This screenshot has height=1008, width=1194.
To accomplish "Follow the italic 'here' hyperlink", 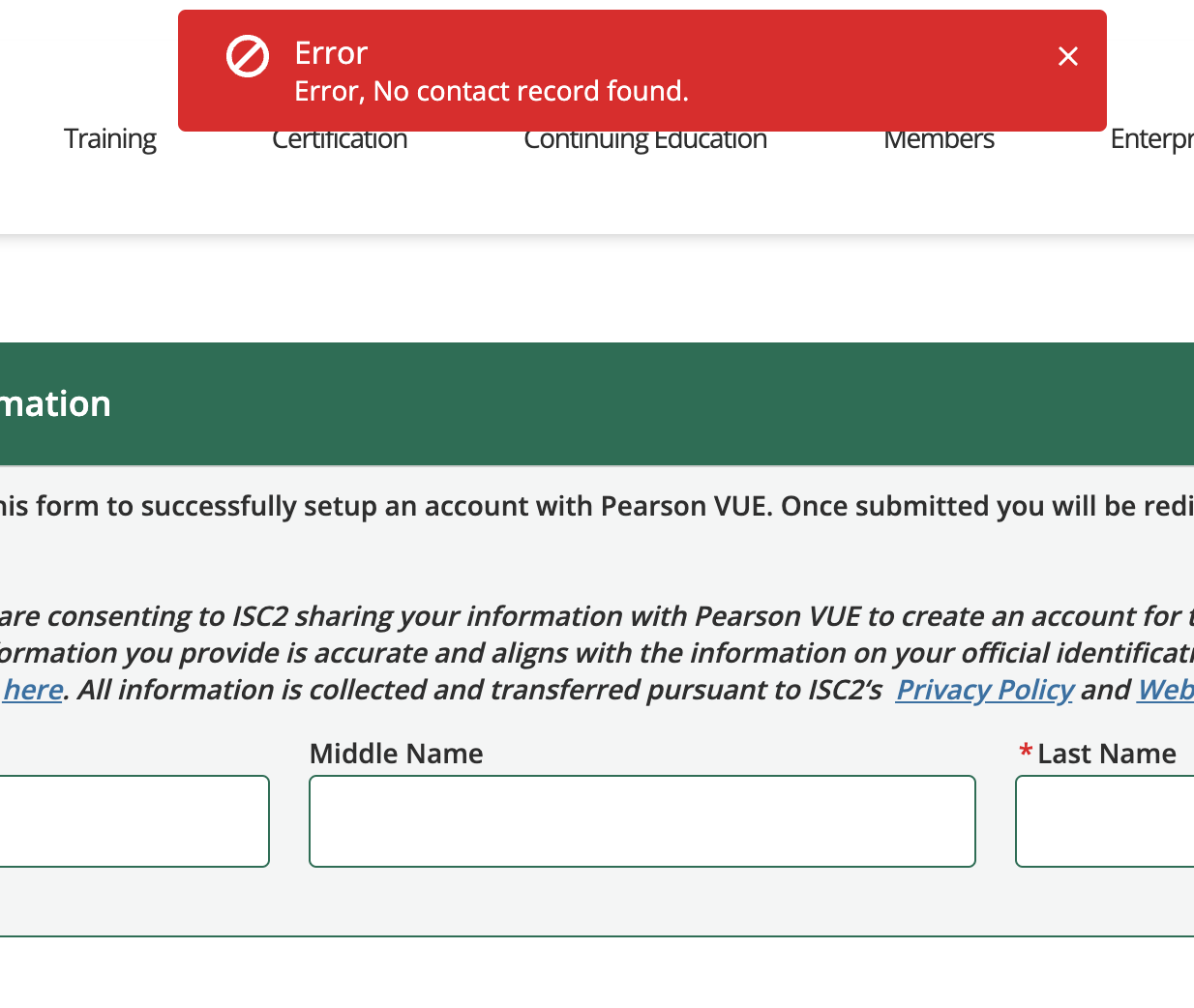I will tap(32, 690).
